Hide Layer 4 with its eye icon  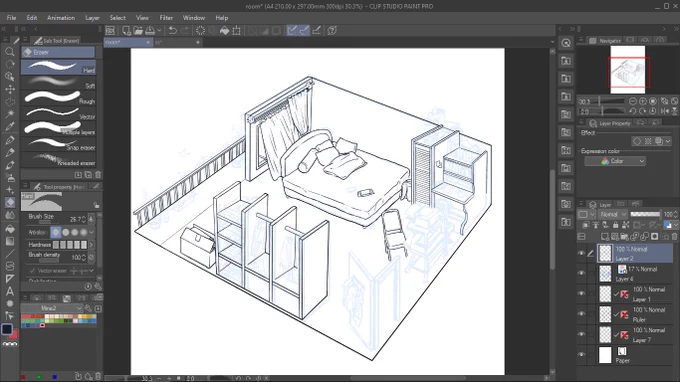(582, 273)
